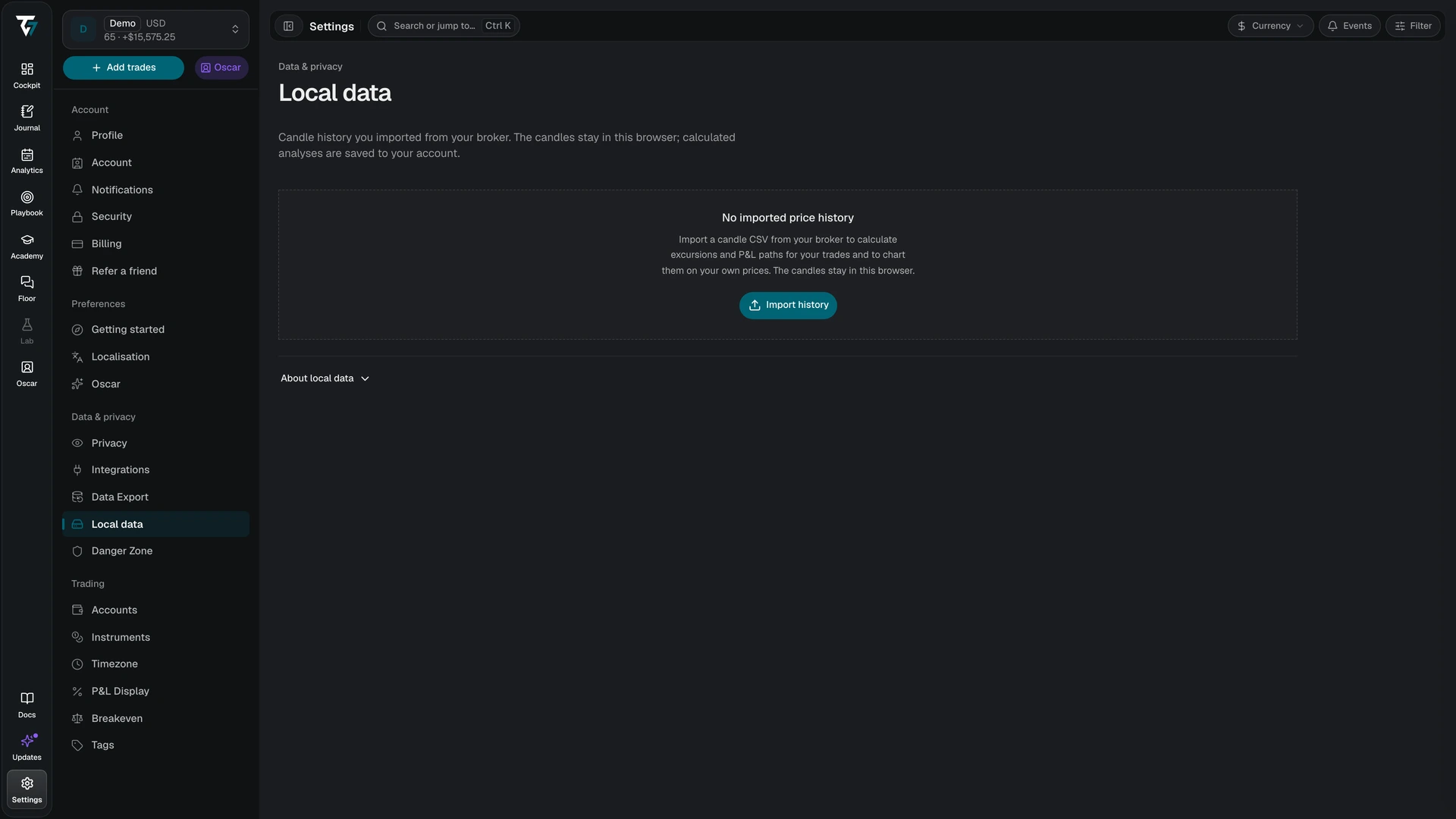Open Oscar icon in left rail
The height and width of the screenshot is (819, 1456).
(27, 374)
